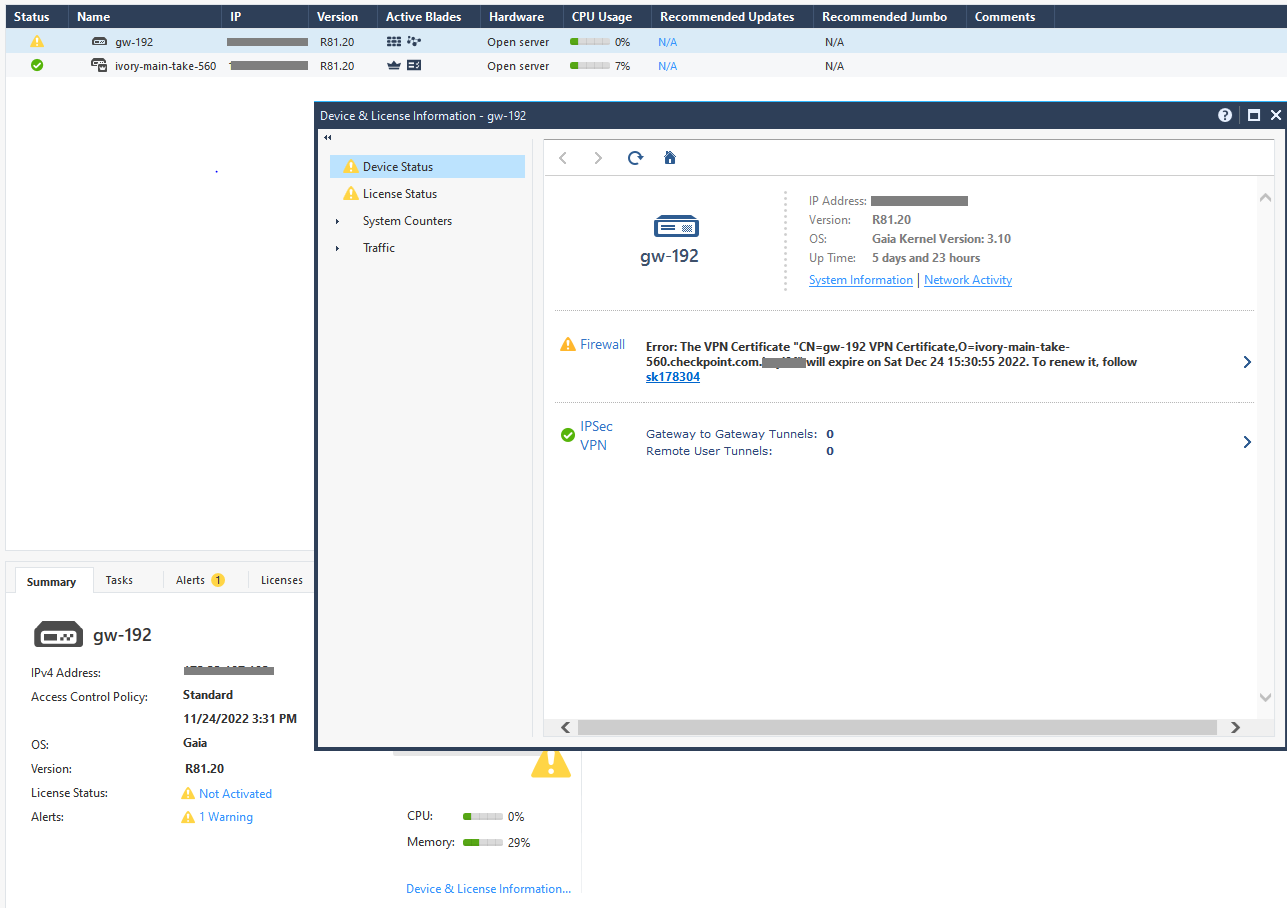Switch to the Tasks tab
This screenshot has height=908, width=1287.
(119, 580)
